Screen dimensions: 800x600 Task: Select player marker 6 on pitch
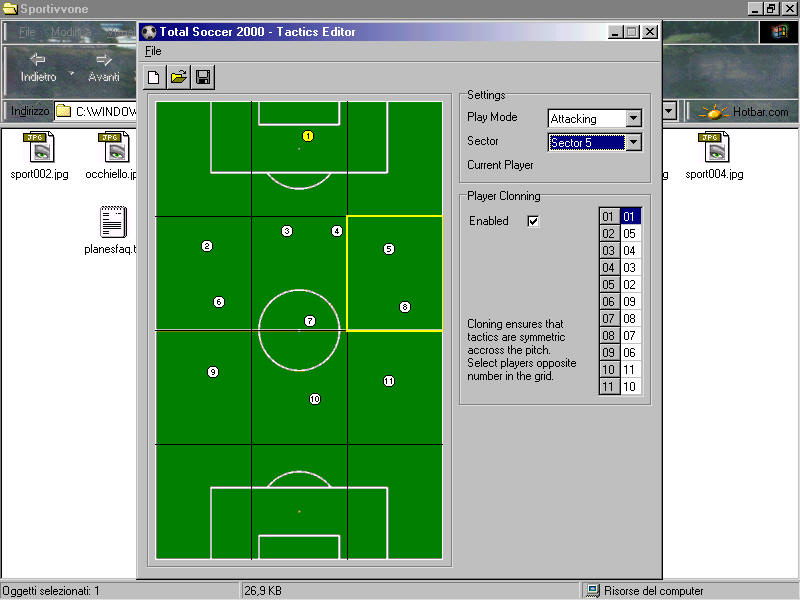click(219, 302)
